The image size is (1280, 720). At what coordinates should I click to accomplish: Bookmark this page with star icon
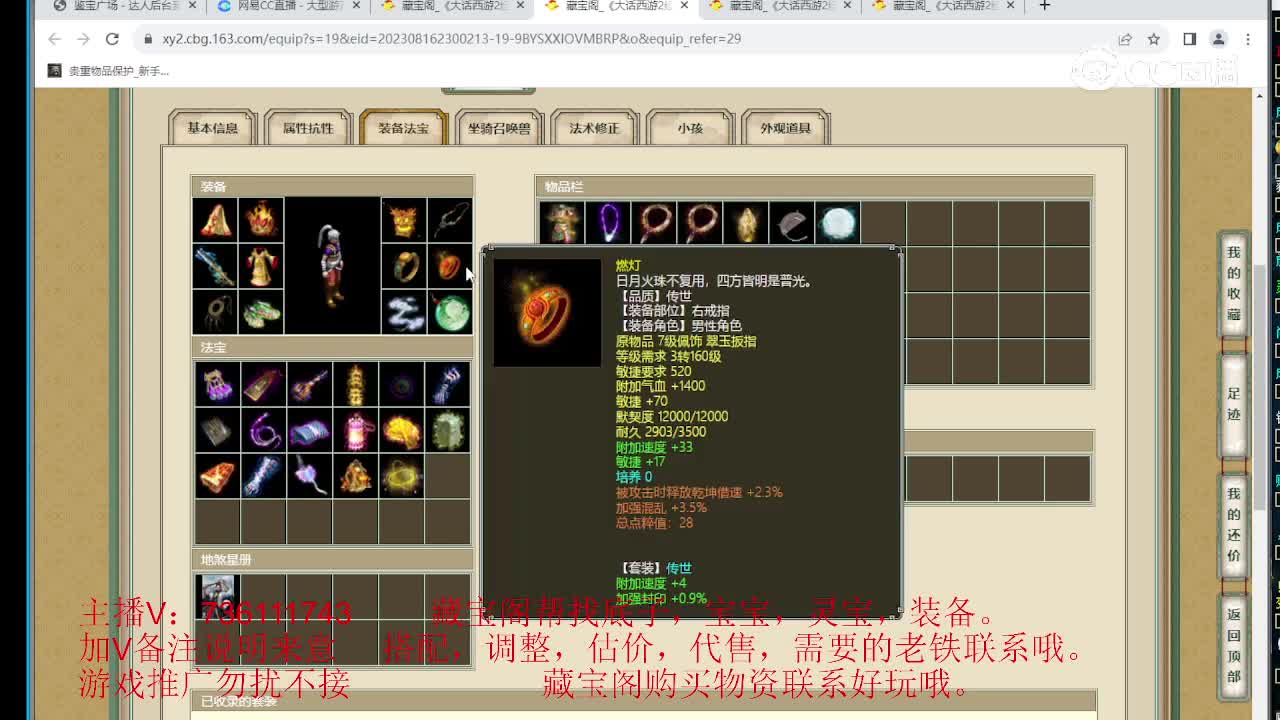pos(1154,39)
